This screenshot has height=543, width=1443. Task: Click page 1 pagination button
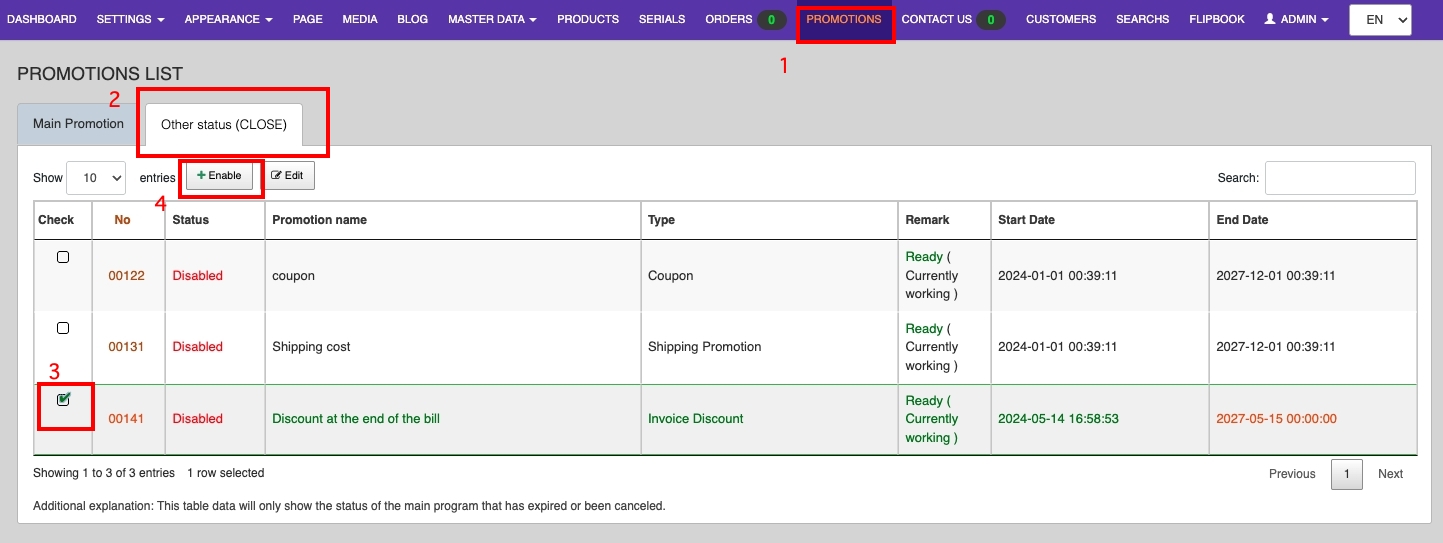coord(1346,474)
